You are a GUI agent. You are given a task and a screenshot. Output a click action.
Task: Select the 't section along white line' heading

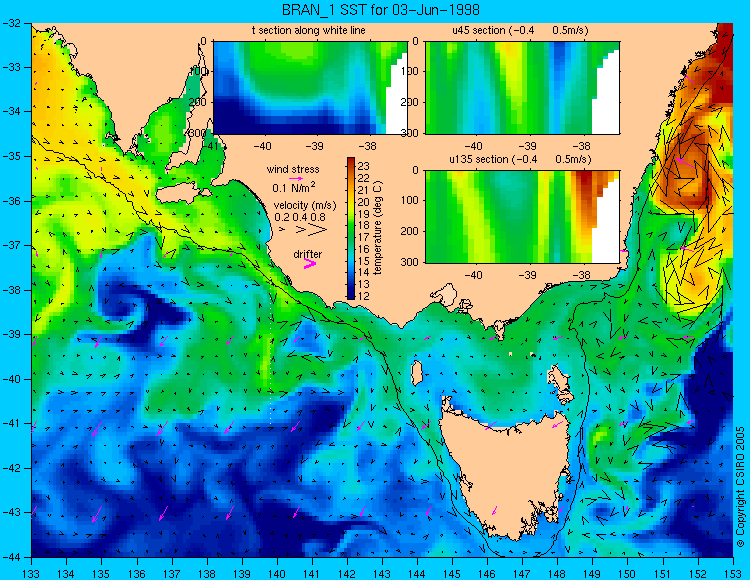309,30
